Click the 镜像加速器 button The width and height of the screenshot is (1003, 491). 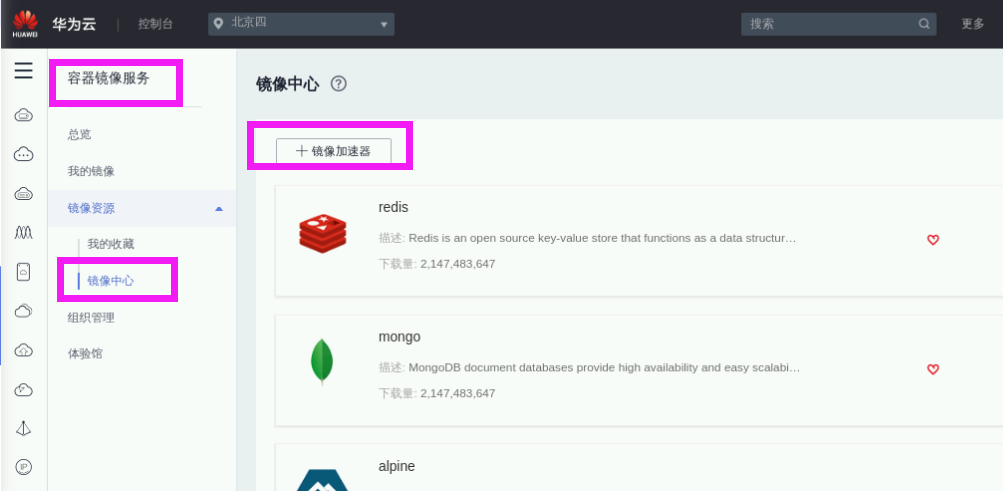coord(333,151)
